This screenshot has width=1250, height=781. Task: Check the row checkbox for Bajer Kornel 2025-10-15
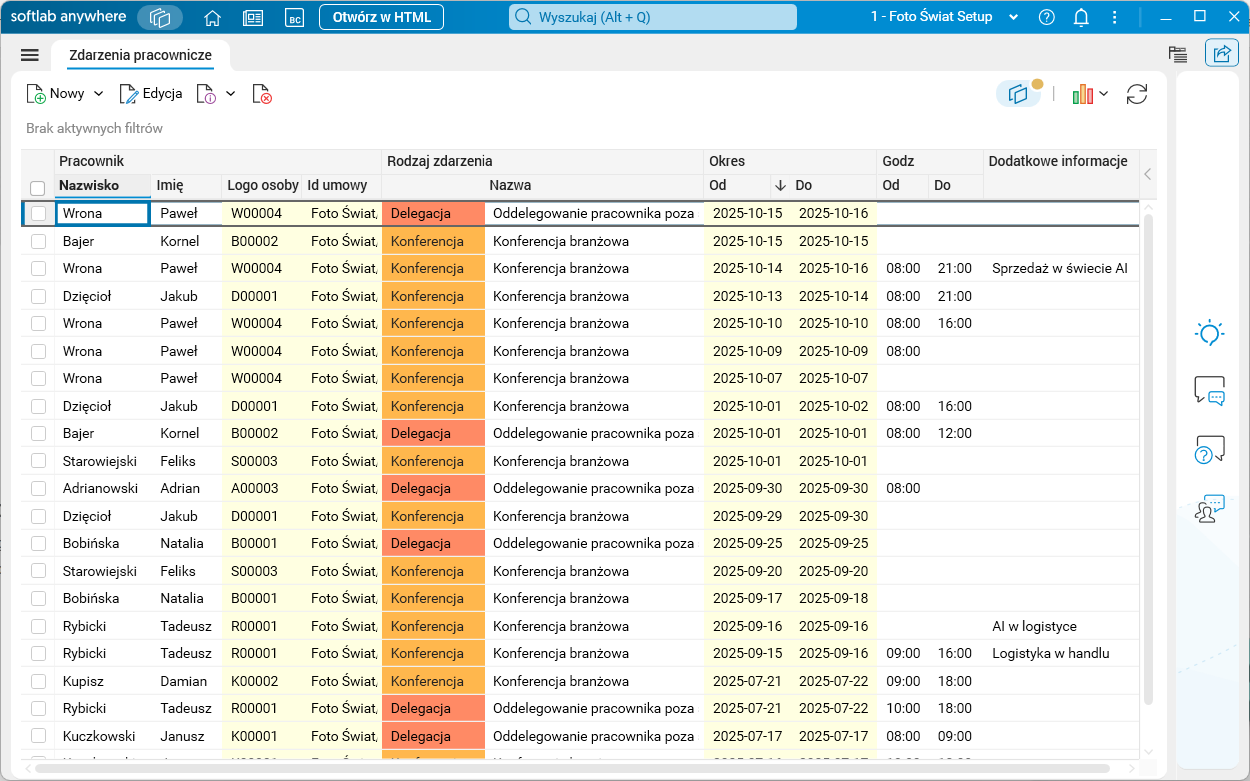point(38,241)
